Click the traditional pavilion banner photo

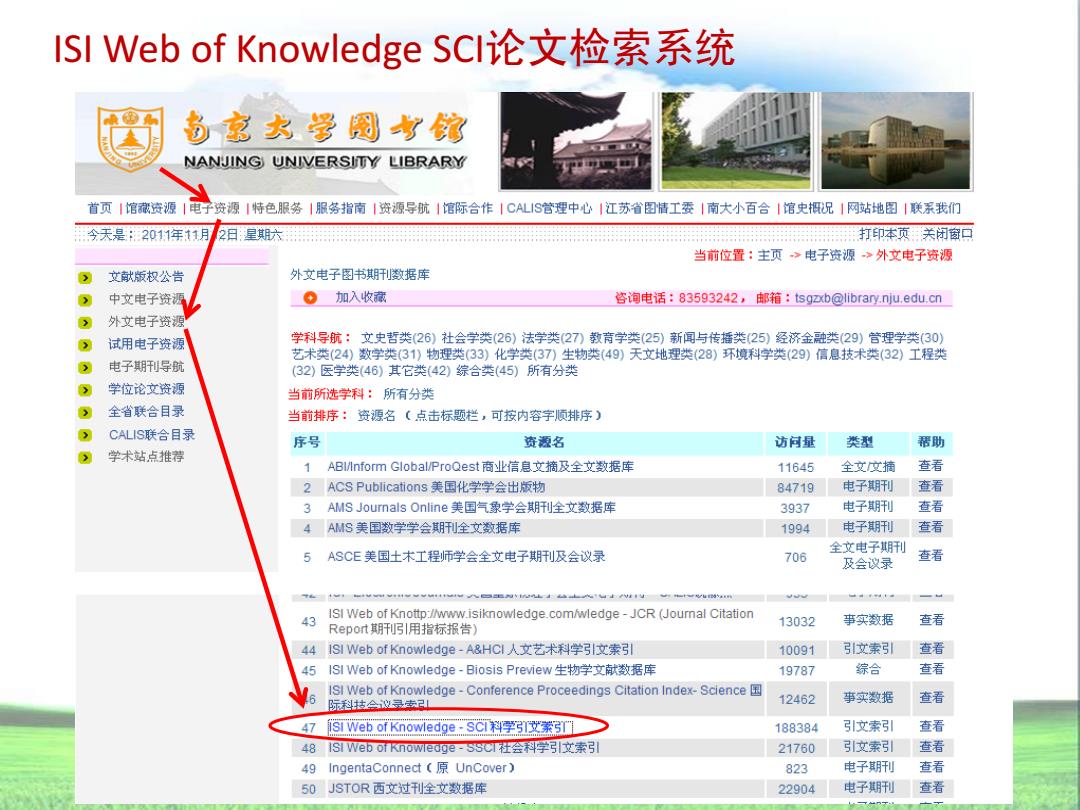576,141
